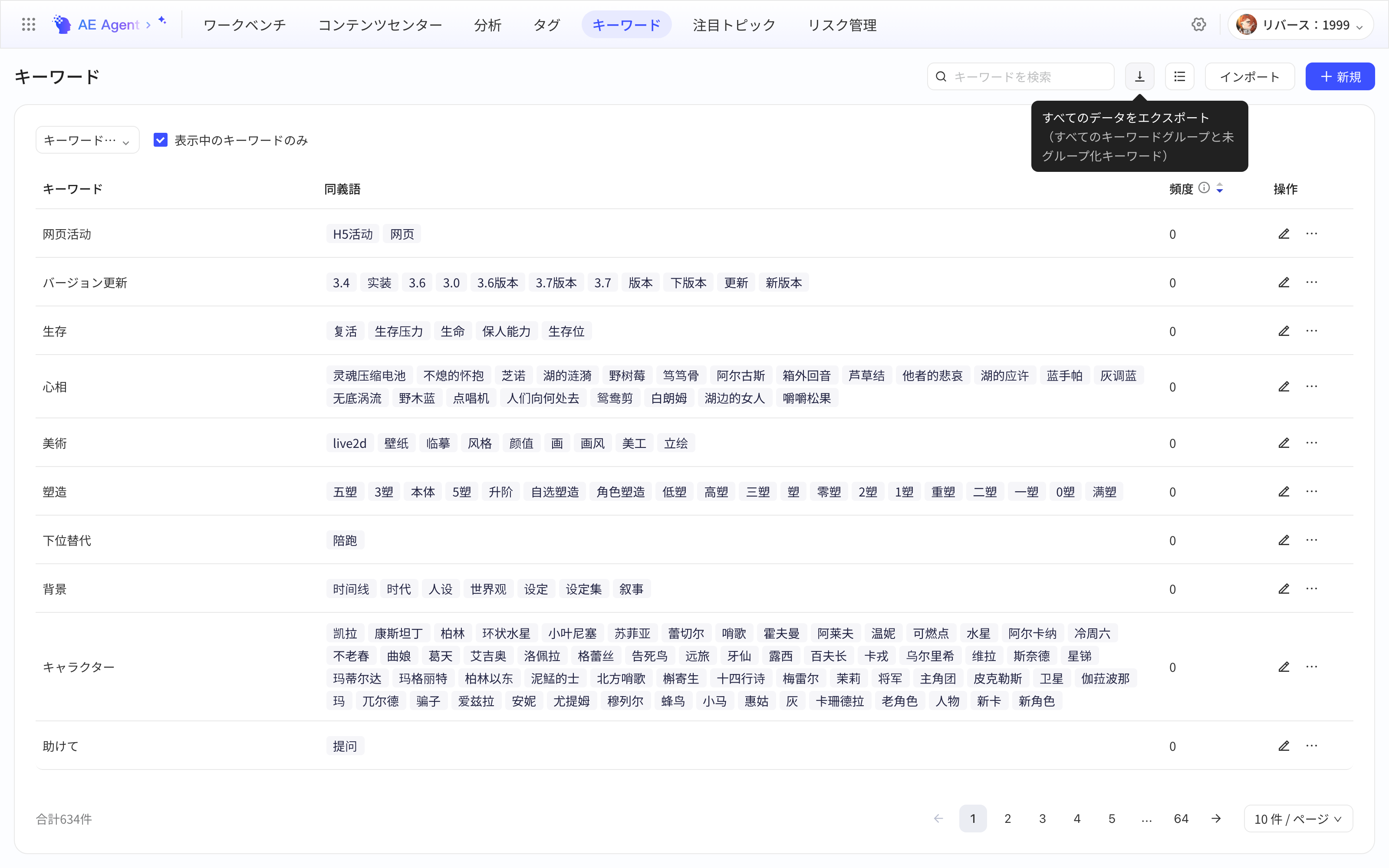Open more options for バージョン更新 row

pyautogui.click(x=1311, y=283)
